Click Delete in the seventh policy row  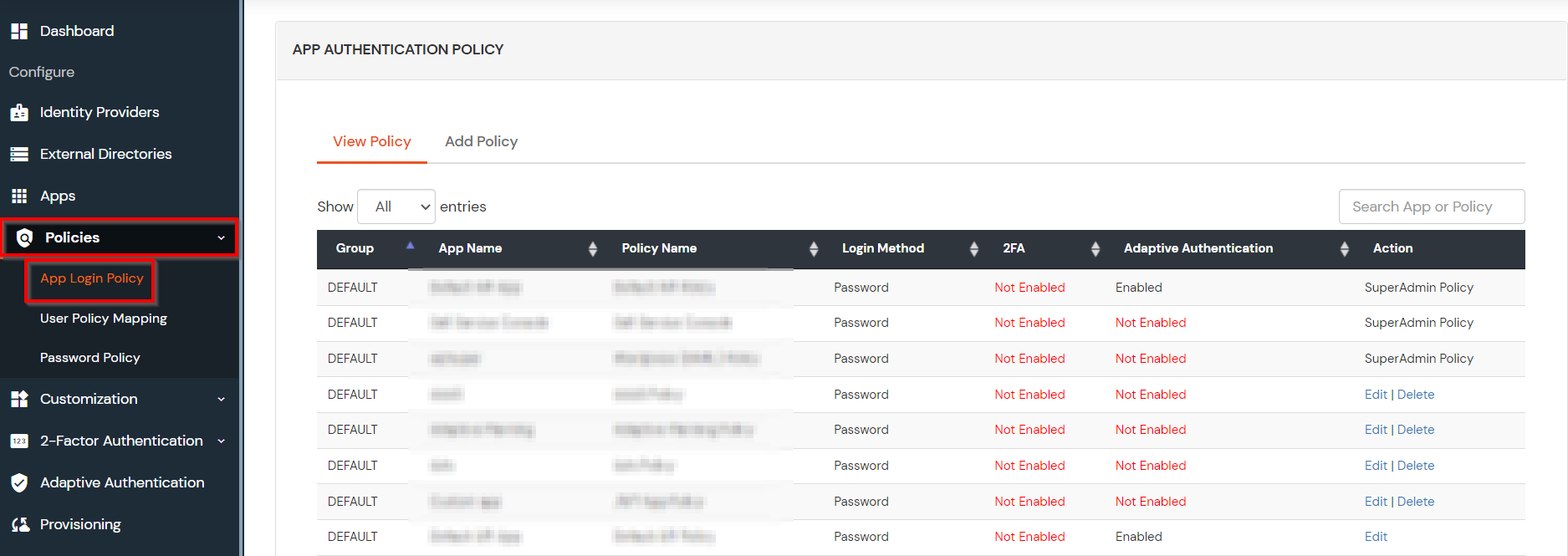coord(1416,502)
